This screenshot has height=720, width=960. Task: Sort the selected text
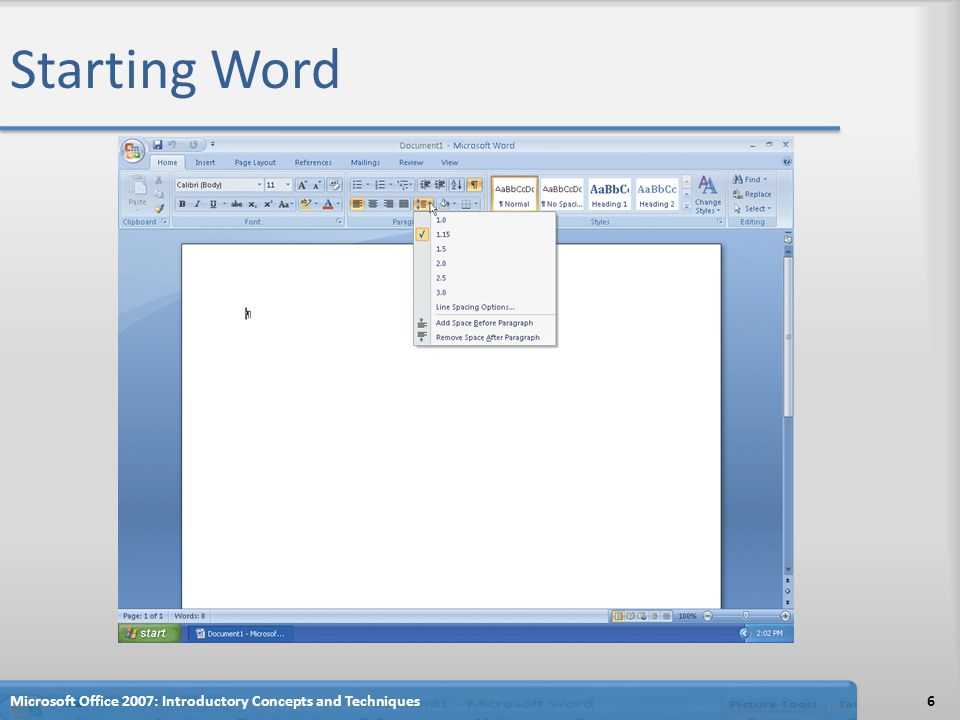(456, 185)
